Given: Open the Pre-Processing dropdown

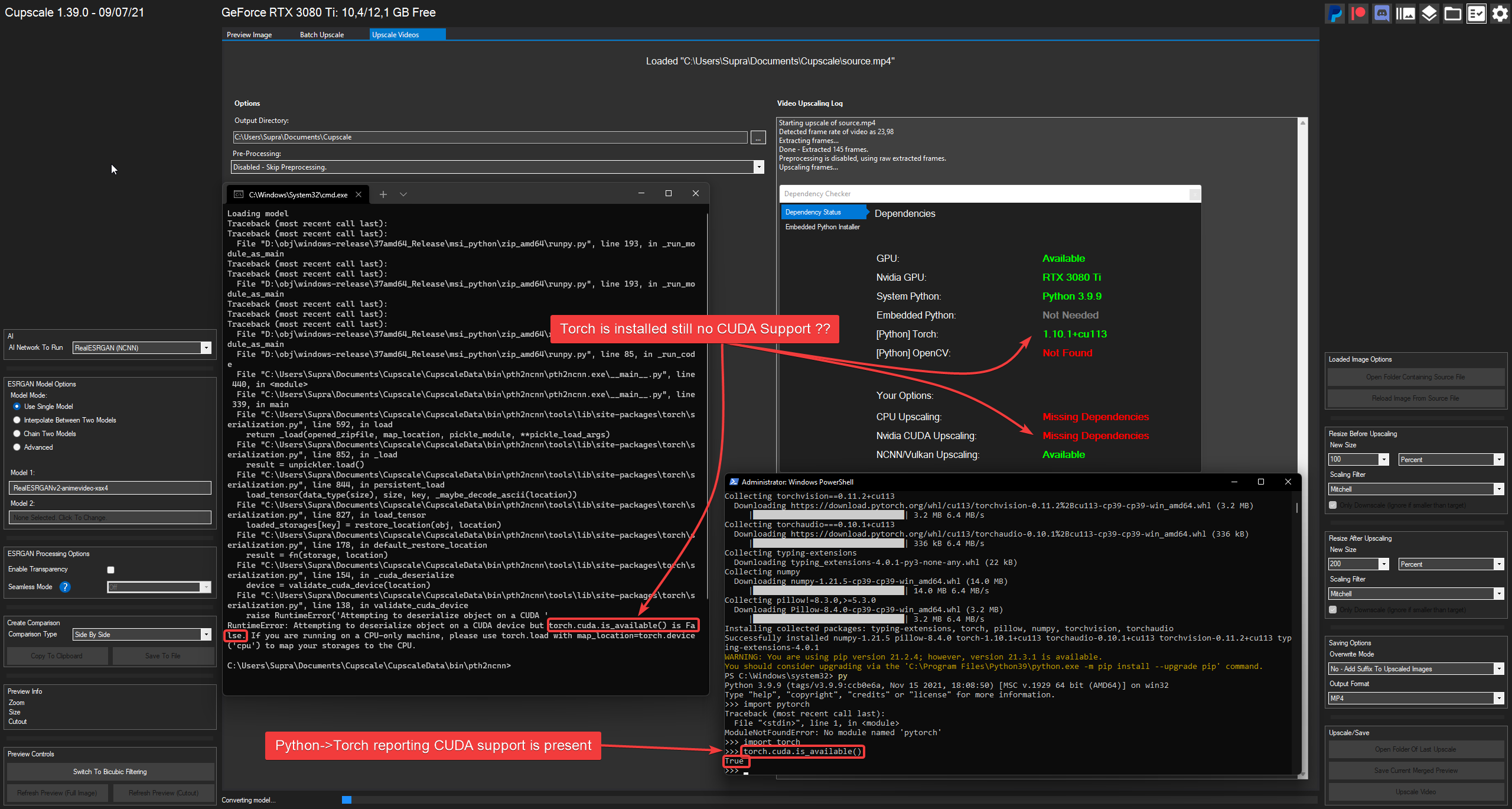Looking at the screenshot, I should coord(759,167).
